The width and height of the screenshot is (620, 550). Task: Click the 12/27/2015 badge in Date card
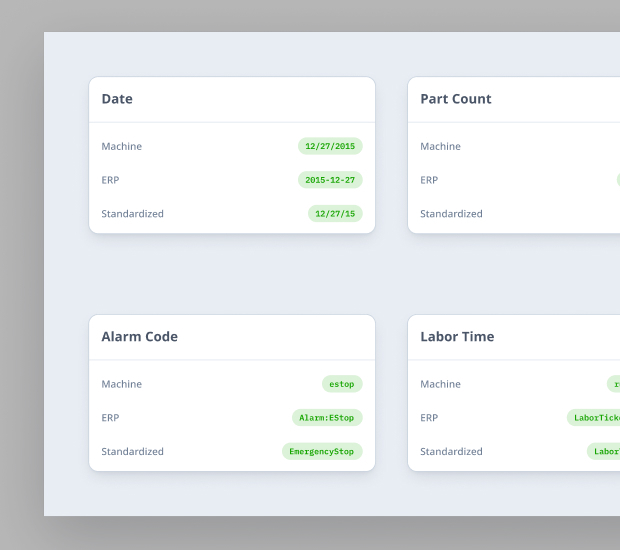tap(330, 146)
